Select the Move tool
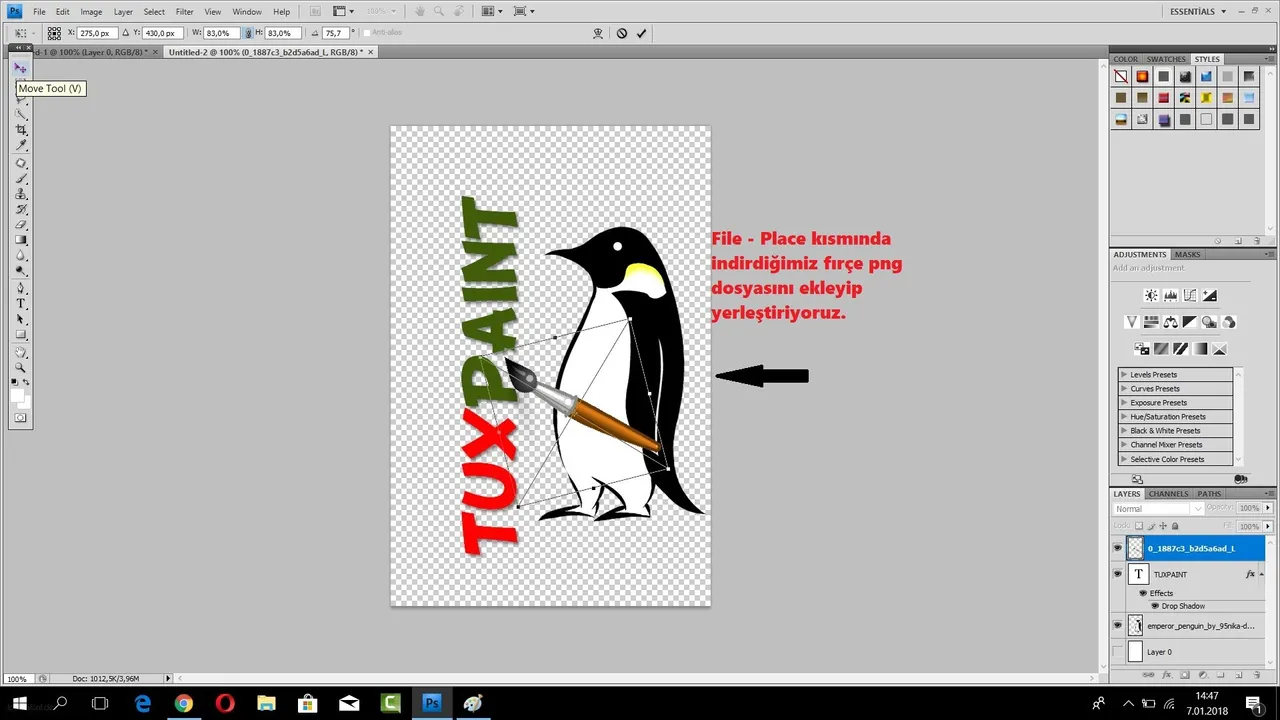The height and width of the screenshot is (720, 1280). (x=20, y=68)
